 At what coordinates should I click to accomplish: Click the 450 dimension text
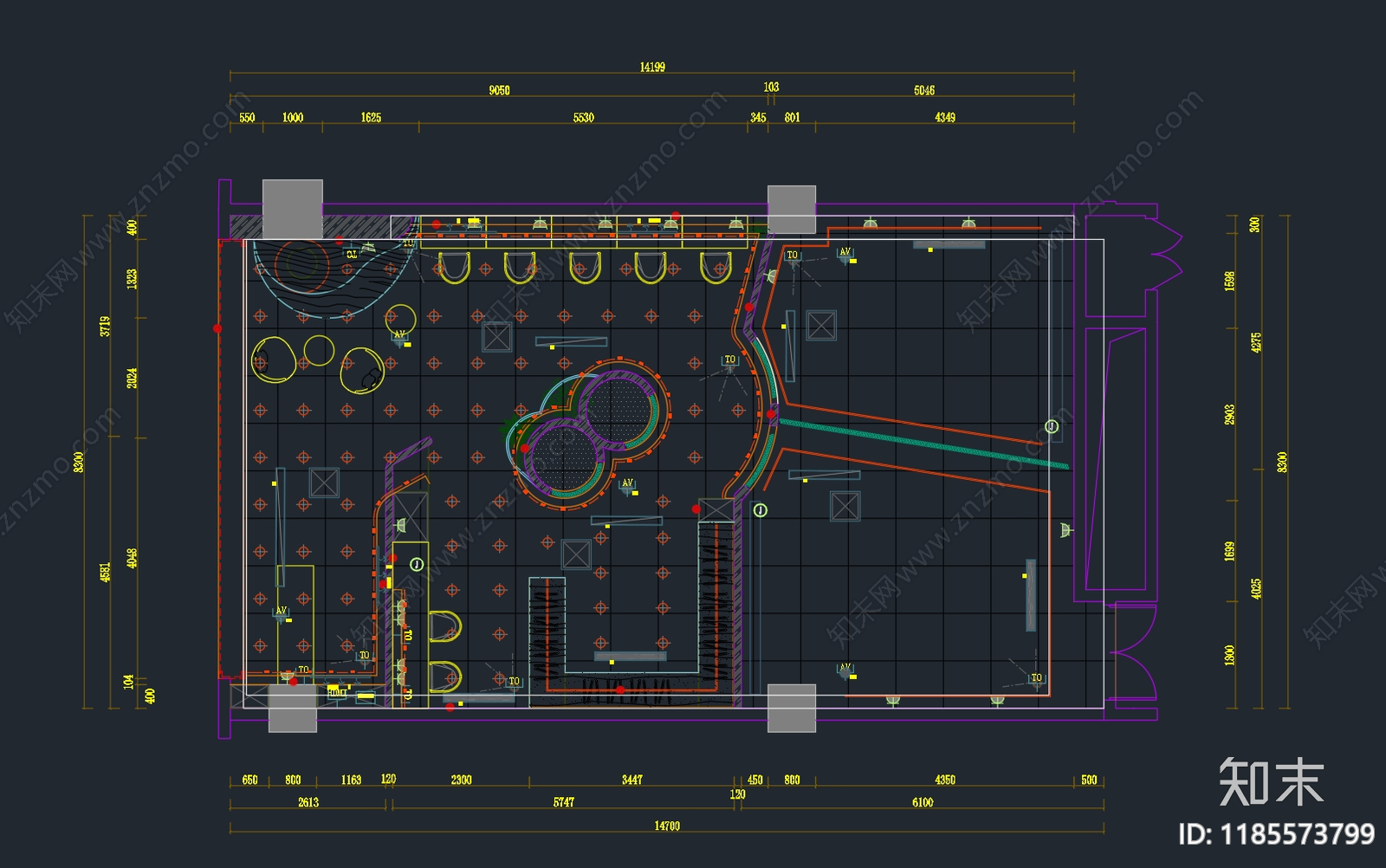(755, 781)
